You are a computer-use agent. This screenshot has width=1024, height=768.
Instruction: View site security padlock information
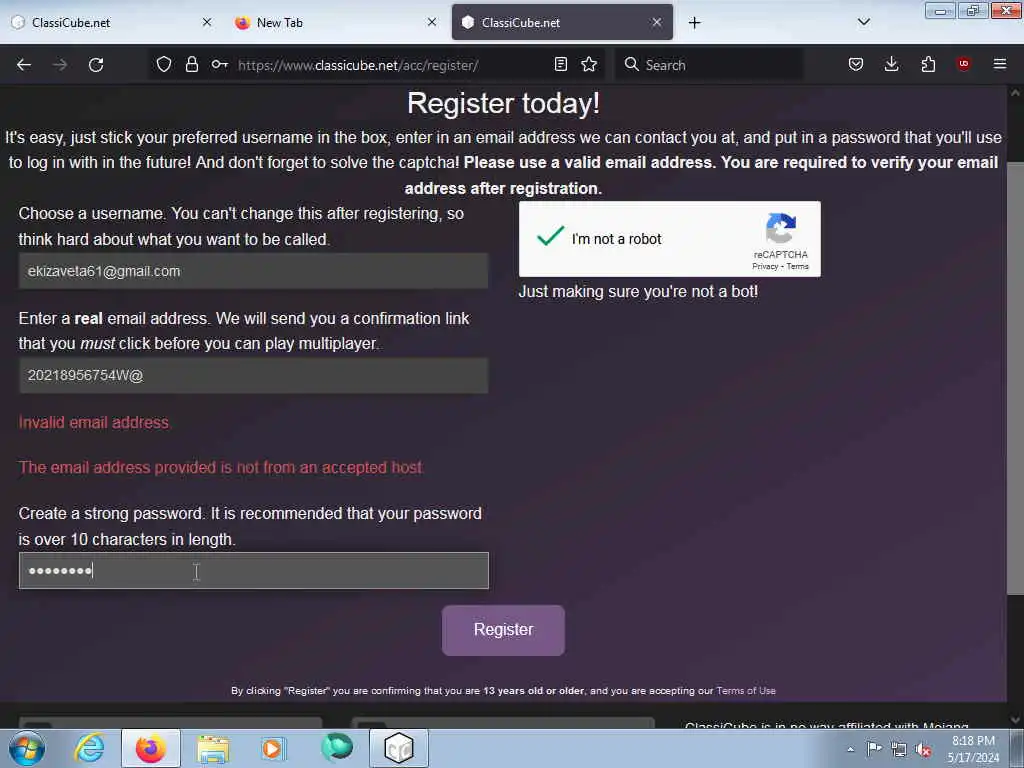point(191,64)
